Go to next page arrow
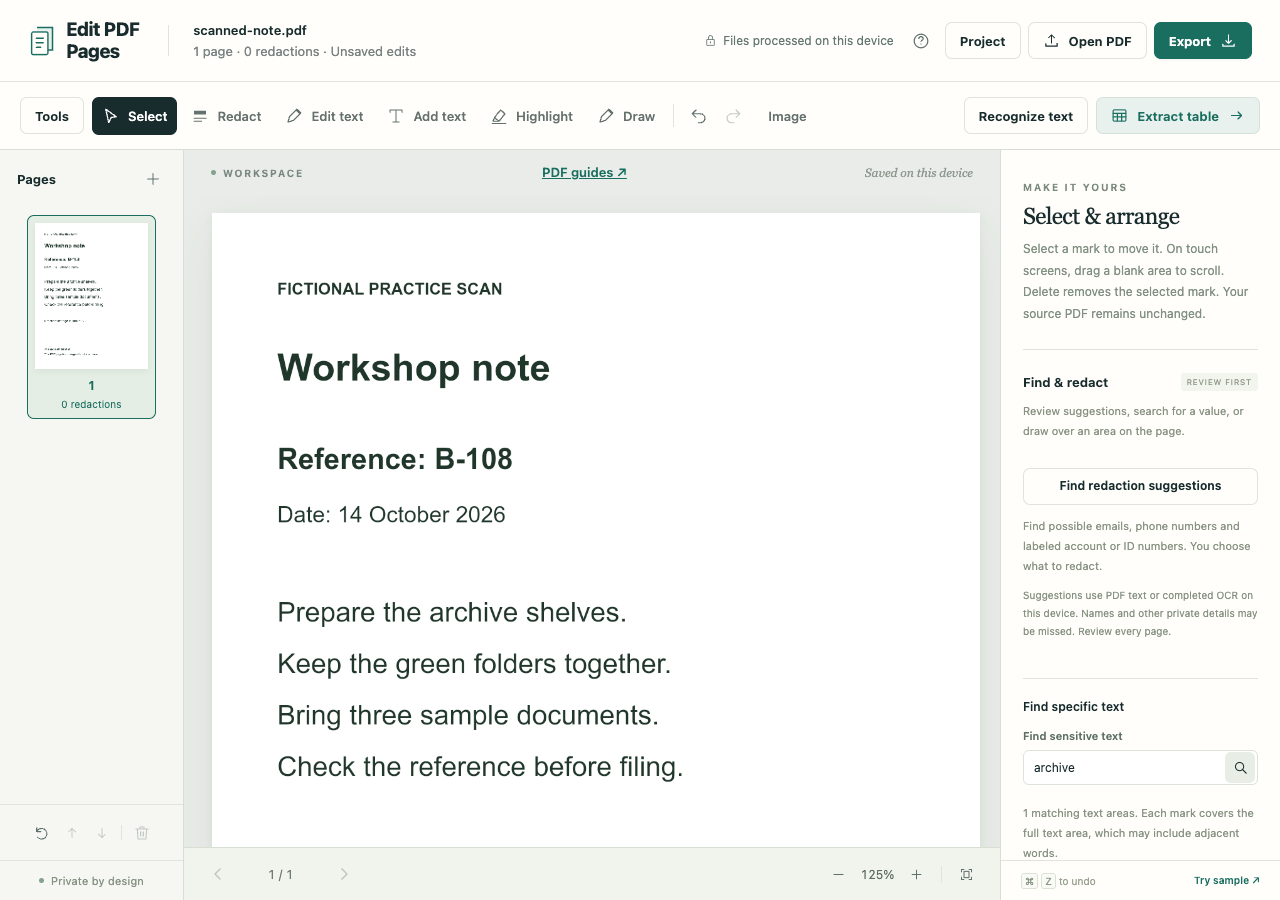 [344, 875]
